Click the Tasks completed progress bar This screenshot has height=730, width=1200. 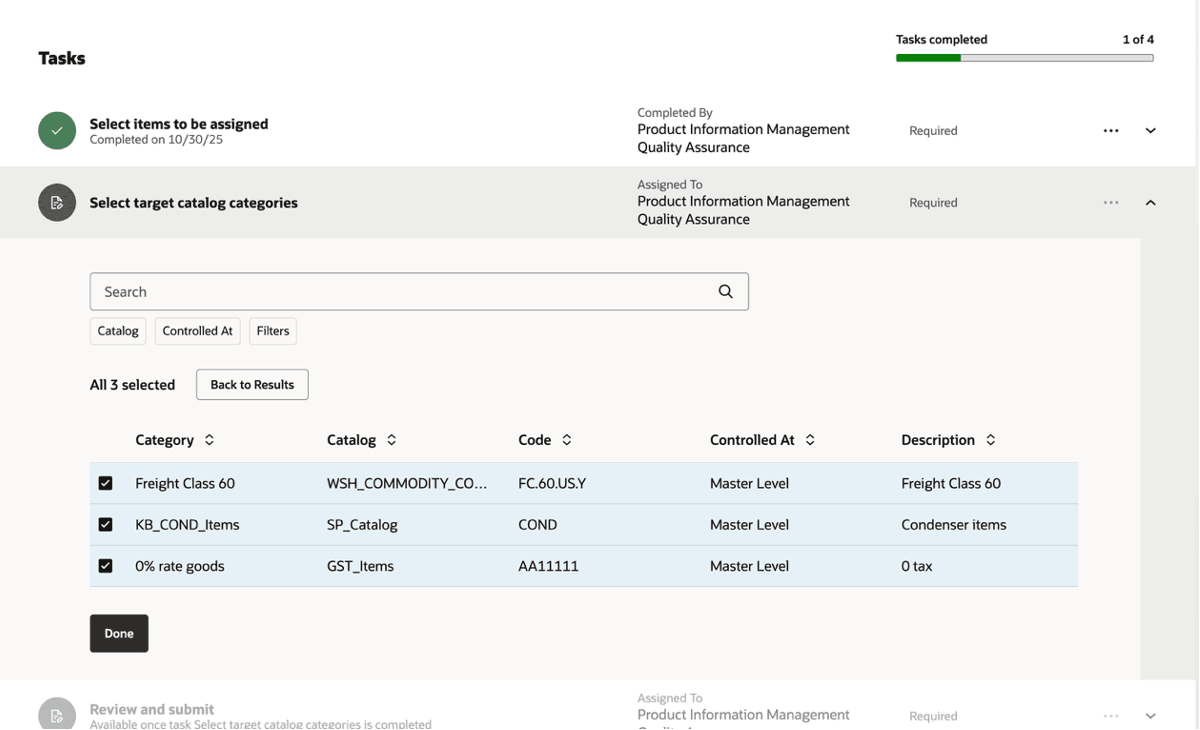pyautogui.click(x=1024, y=57)
